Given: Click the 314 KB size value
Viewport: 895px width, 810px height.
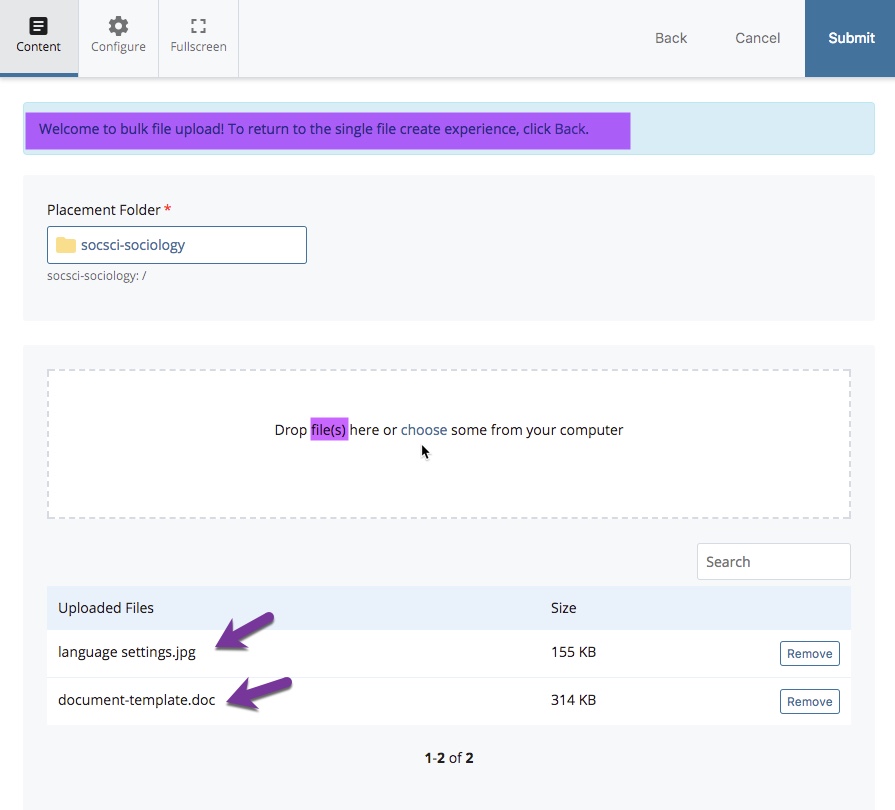Looking at the screenshot, I should click(x=573, y=700).
